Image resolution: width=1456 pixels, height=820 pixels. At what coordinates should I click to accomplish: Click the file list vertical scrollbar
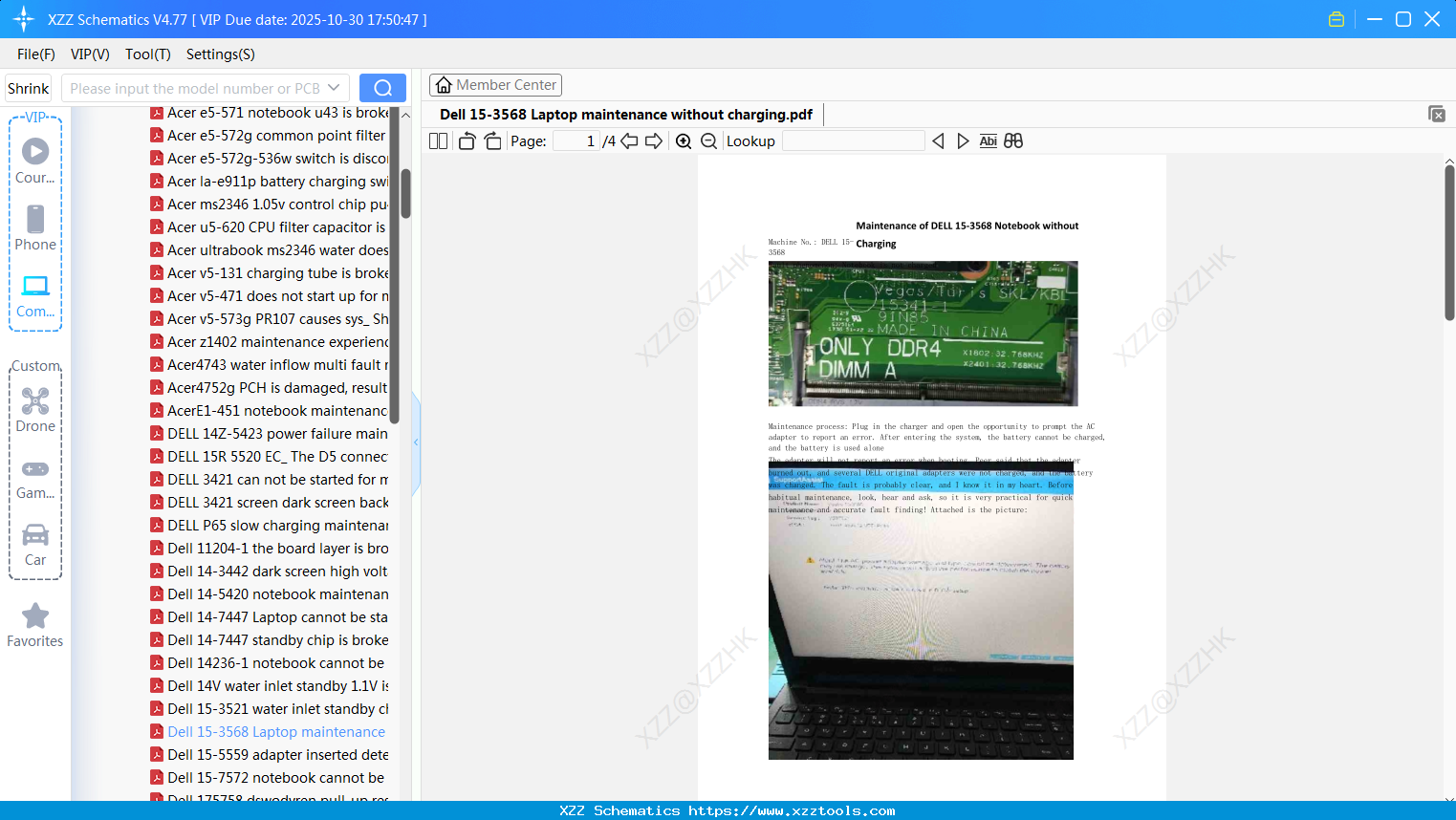point(405,194)
